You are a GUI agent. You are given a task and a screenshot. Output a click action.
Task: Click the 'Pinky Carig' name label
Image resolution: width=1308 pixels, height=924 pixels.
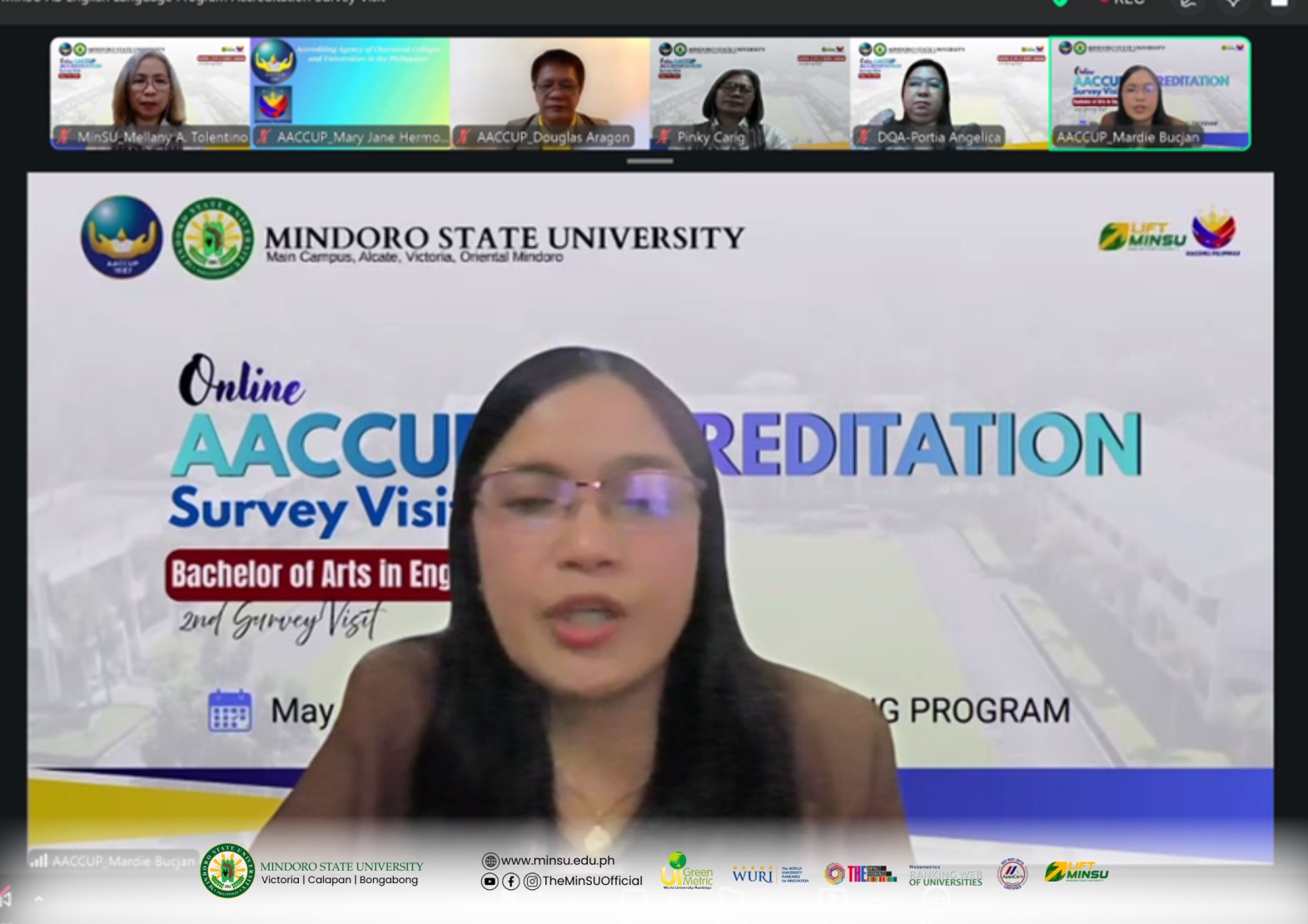click(711, 137)
